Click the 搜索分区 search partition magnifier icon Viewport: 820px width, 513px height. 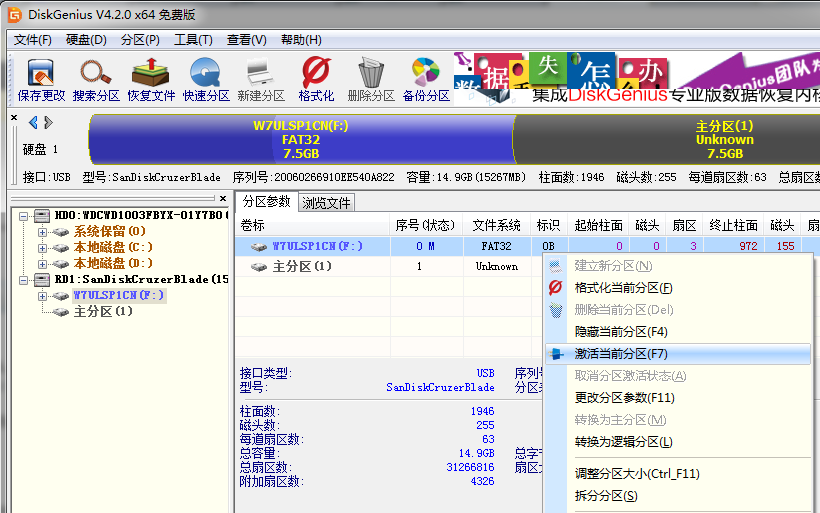[x=95, y=73]
